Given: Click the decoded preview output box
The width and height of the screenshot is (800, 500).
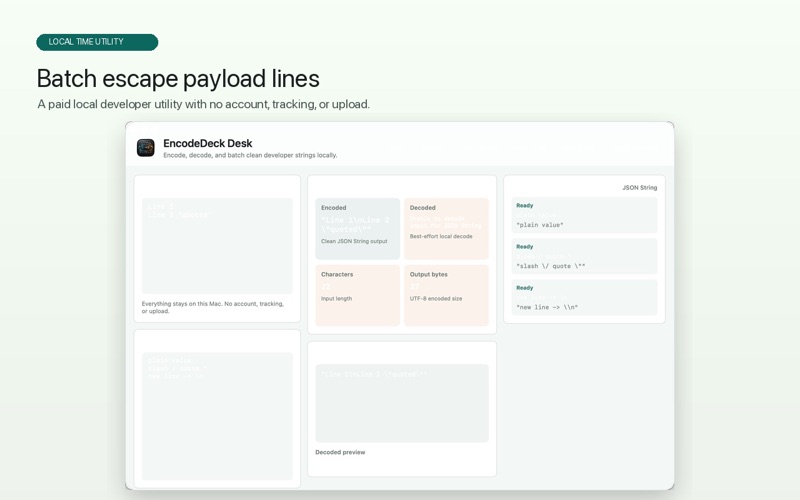Looking at the screenshot, I should [x=402, y=403].
